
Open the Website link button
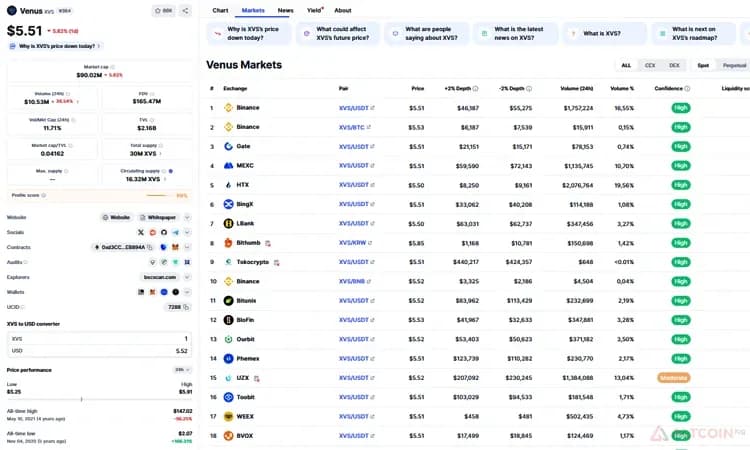(x=116, y=218)
